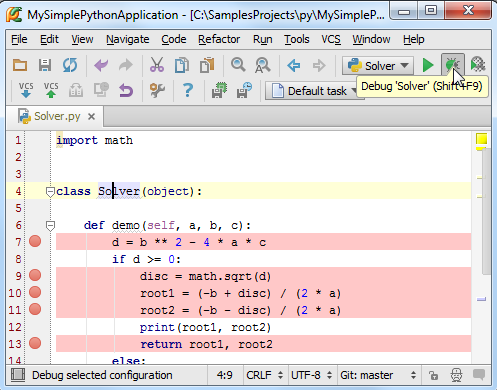
Task: Click the Cut scissors icon
Action: pos(157,65)
